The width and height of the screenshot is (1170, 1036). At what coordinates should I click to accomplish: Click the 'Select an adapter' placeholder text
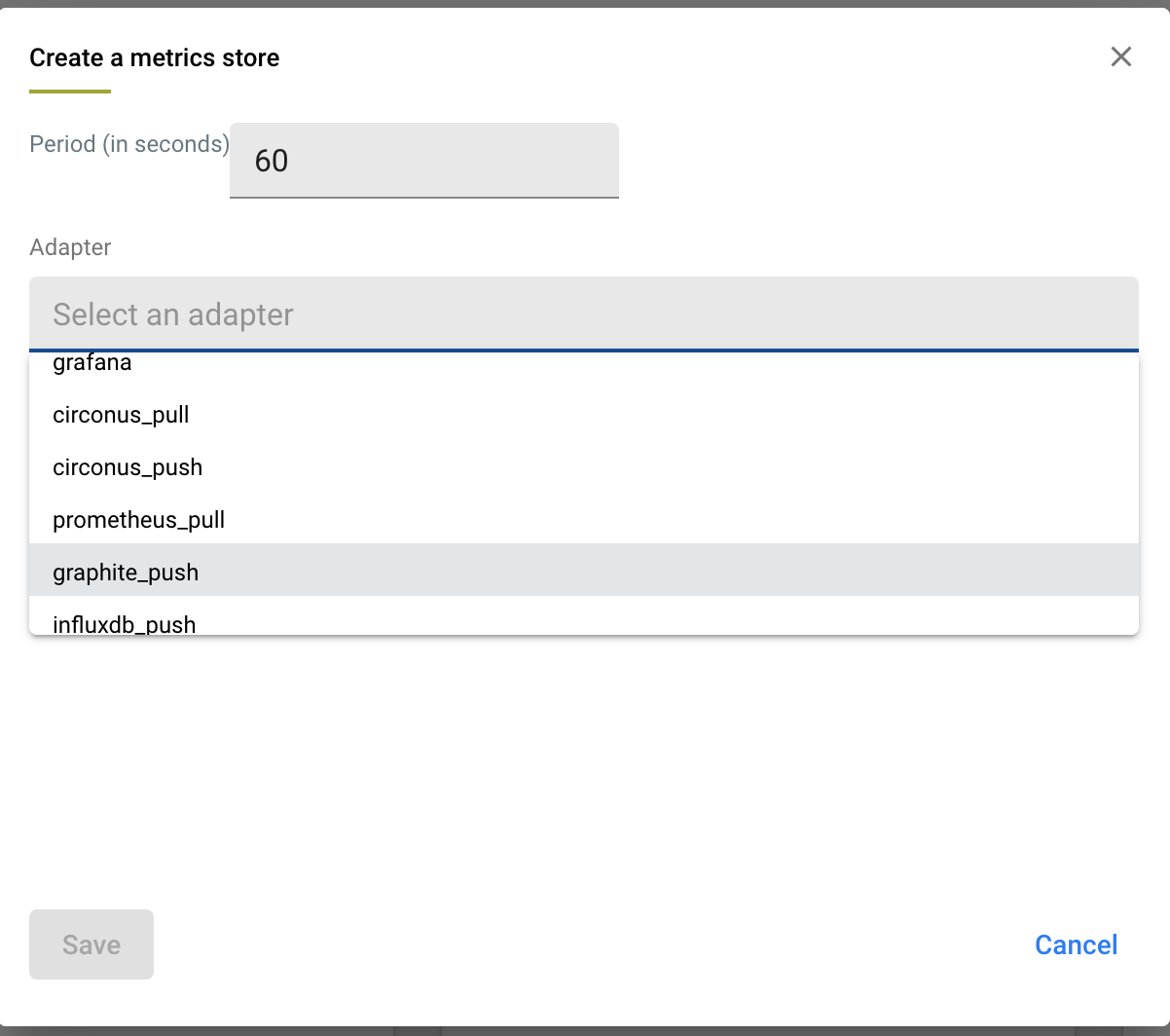point(173,314)
